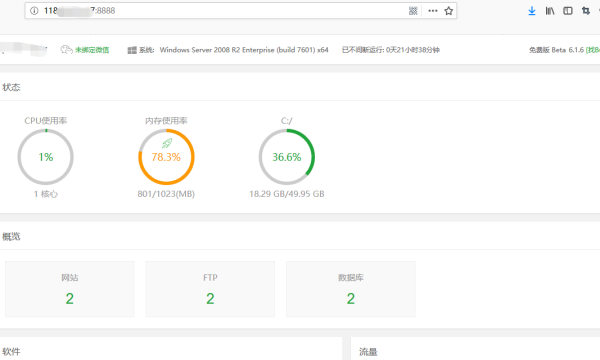This screenshot has height=360, width=600.
Task: Click the memory 78.3% usage gauge
Action: pos(166,157)
